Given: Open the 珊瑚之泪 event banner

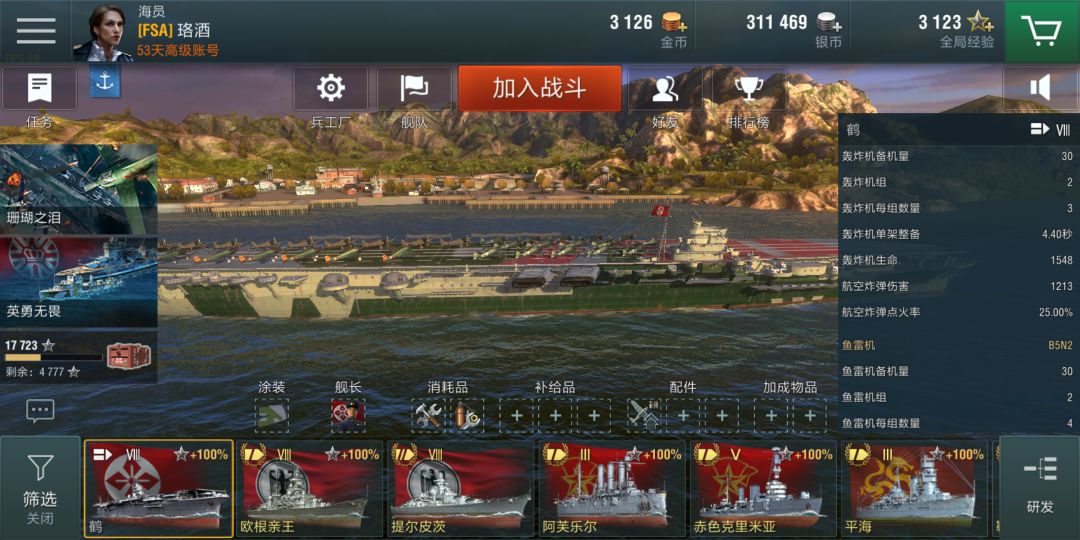Looking at the screenshot, I should (x=79, y=189).
